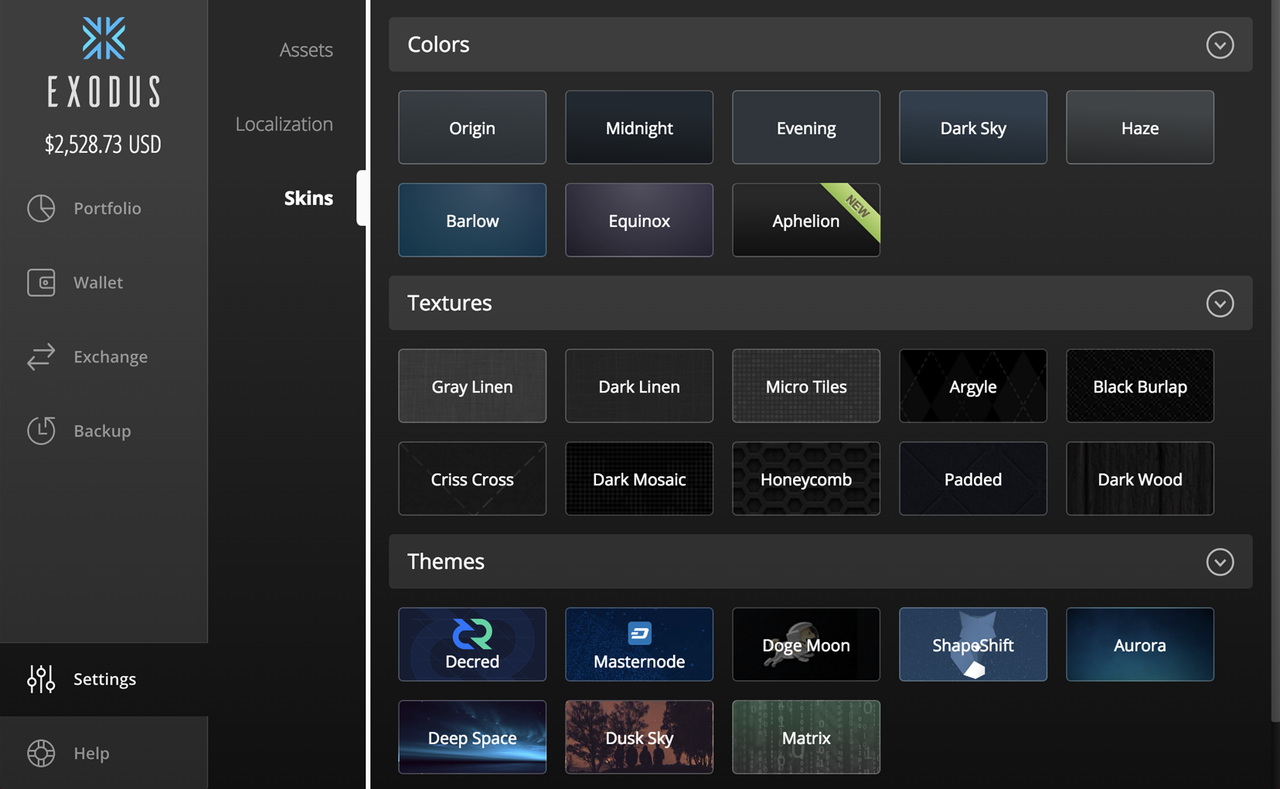
Task: Switch to the Assets tab
Action: coord(305,50)
